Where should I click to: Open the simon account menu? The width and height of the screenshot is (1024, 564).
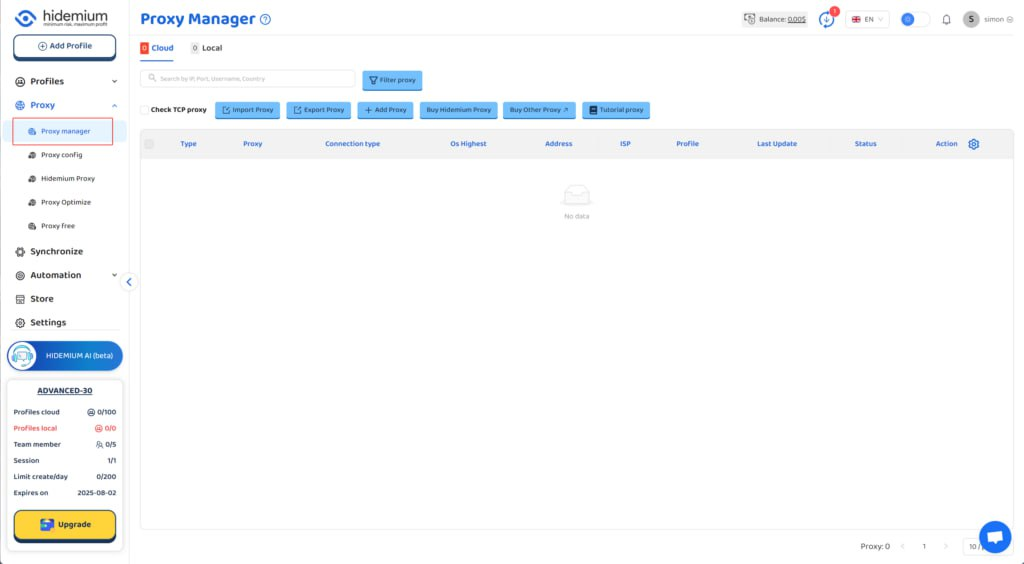[999, 20]
